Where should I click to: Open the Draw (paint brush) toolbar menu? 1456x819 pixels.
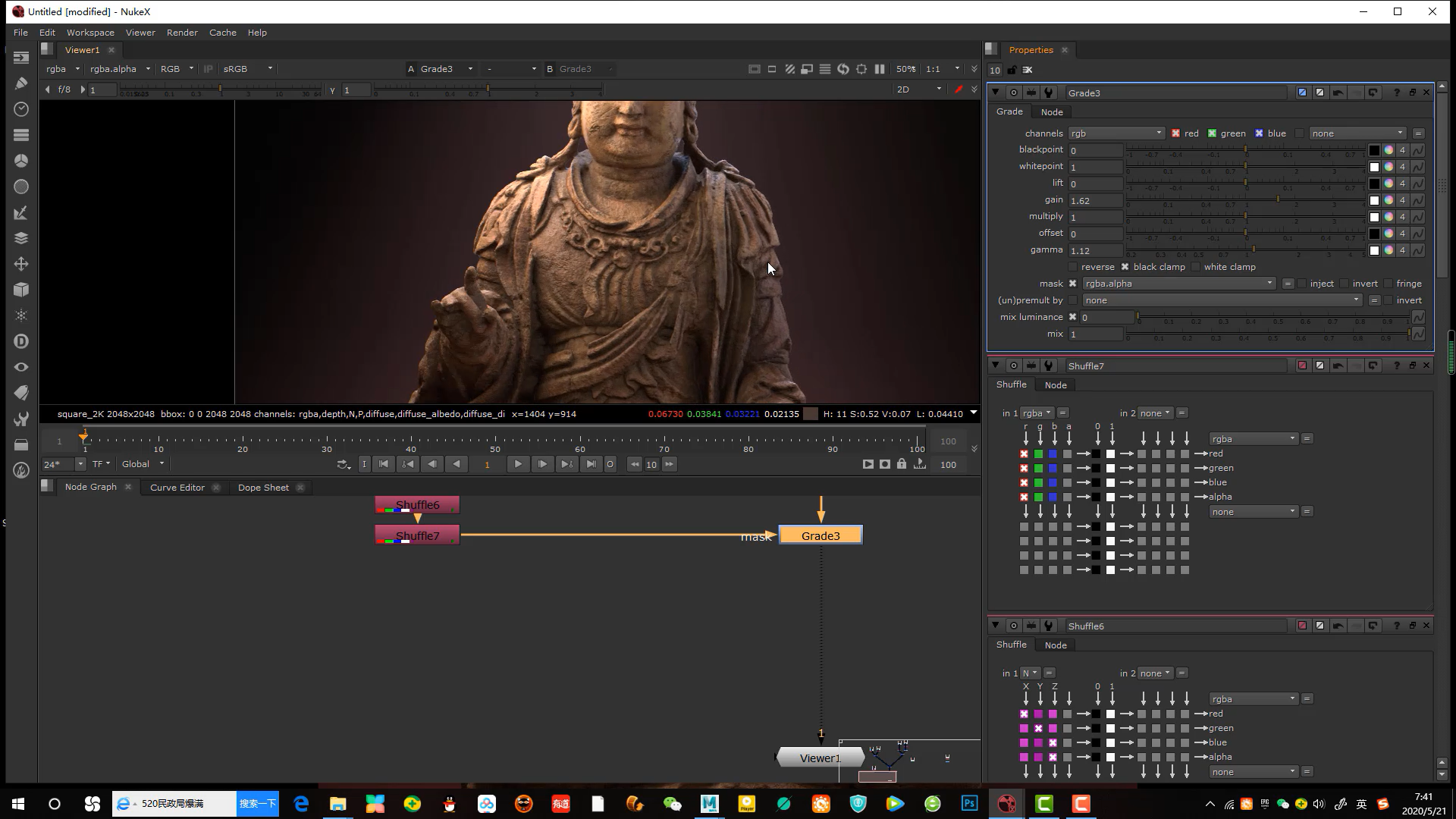tap(21, 83)
